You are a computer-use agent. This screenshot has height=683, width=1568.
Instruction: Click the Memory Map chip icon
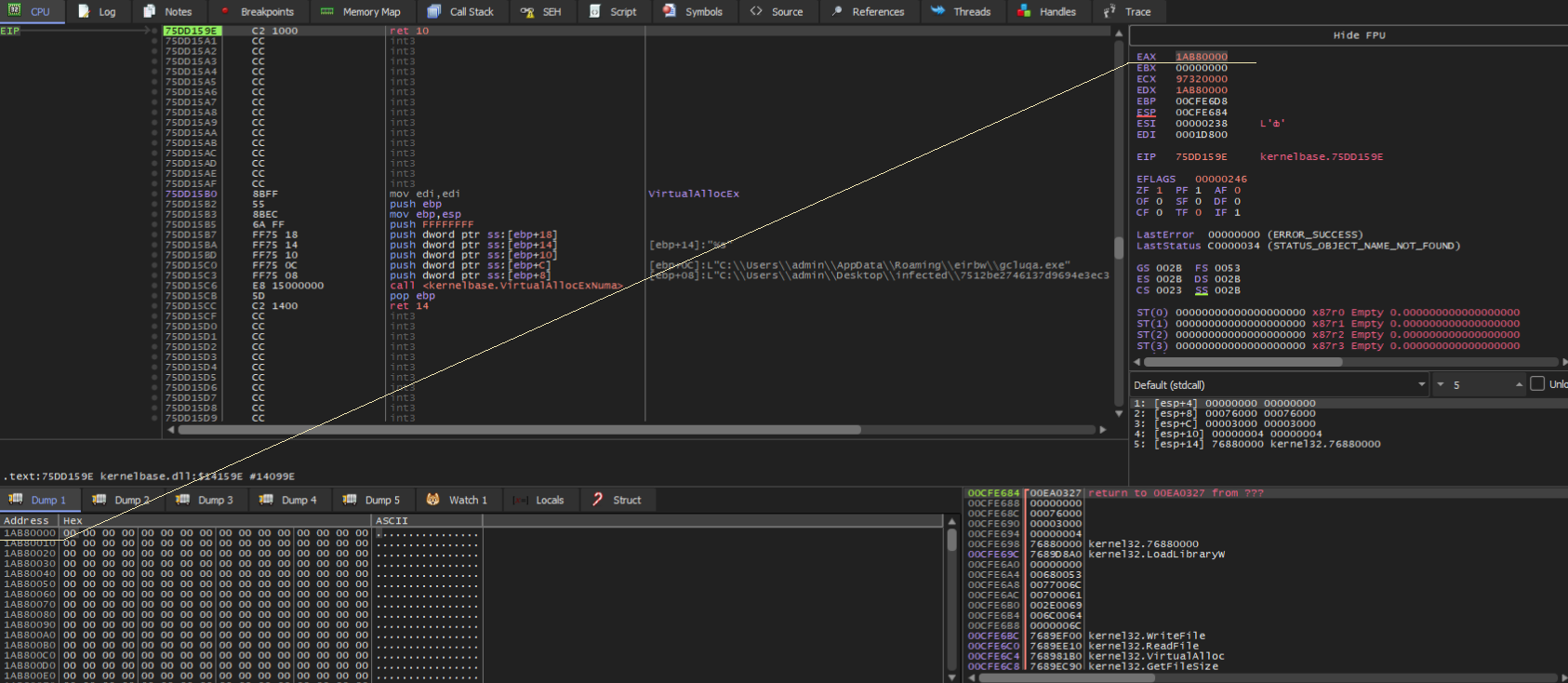click(x=326, y=11)
